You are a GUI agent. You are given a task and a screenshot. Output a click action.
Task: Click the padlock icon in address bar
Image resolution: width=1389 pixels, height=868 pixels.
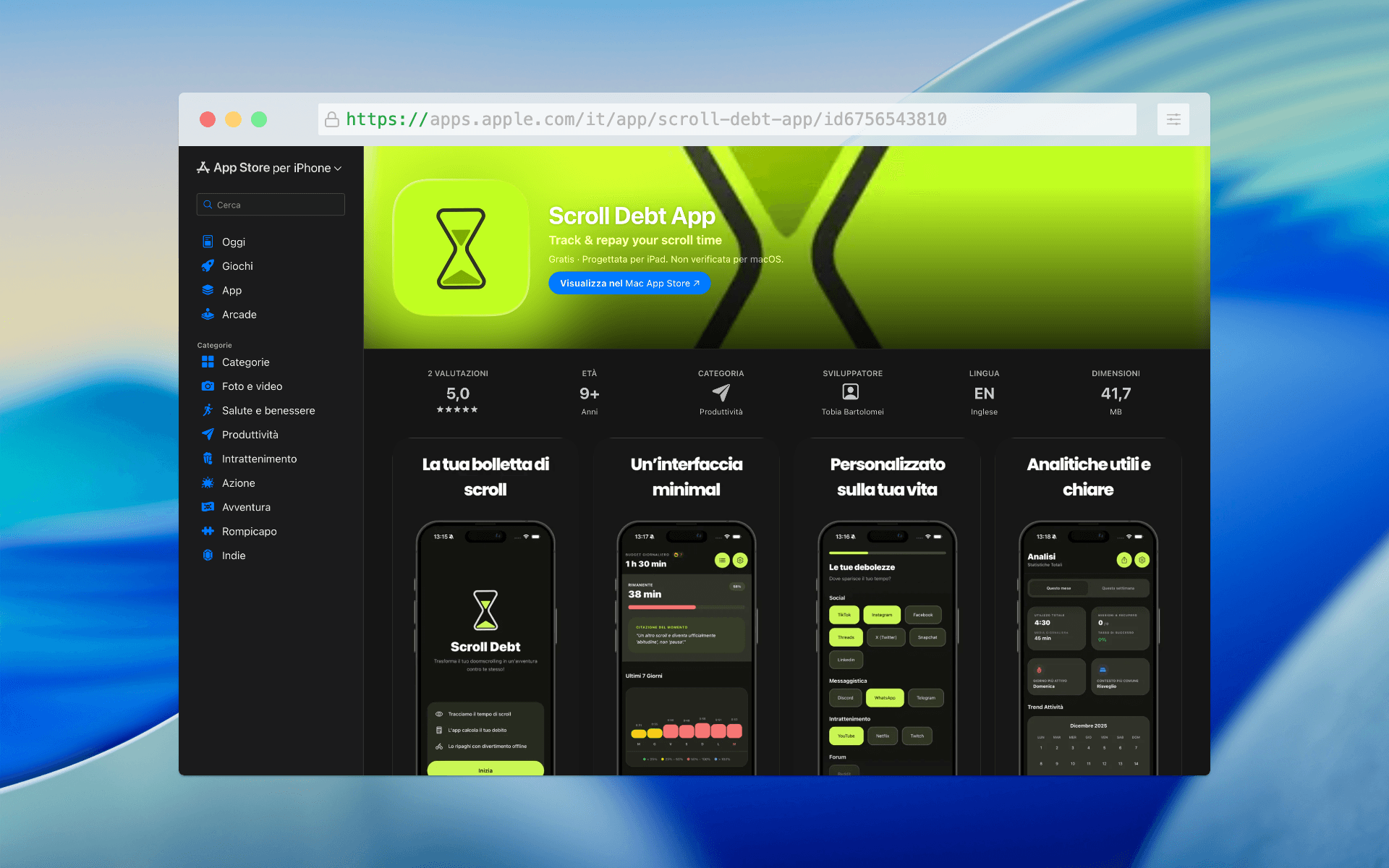(332, 119)
